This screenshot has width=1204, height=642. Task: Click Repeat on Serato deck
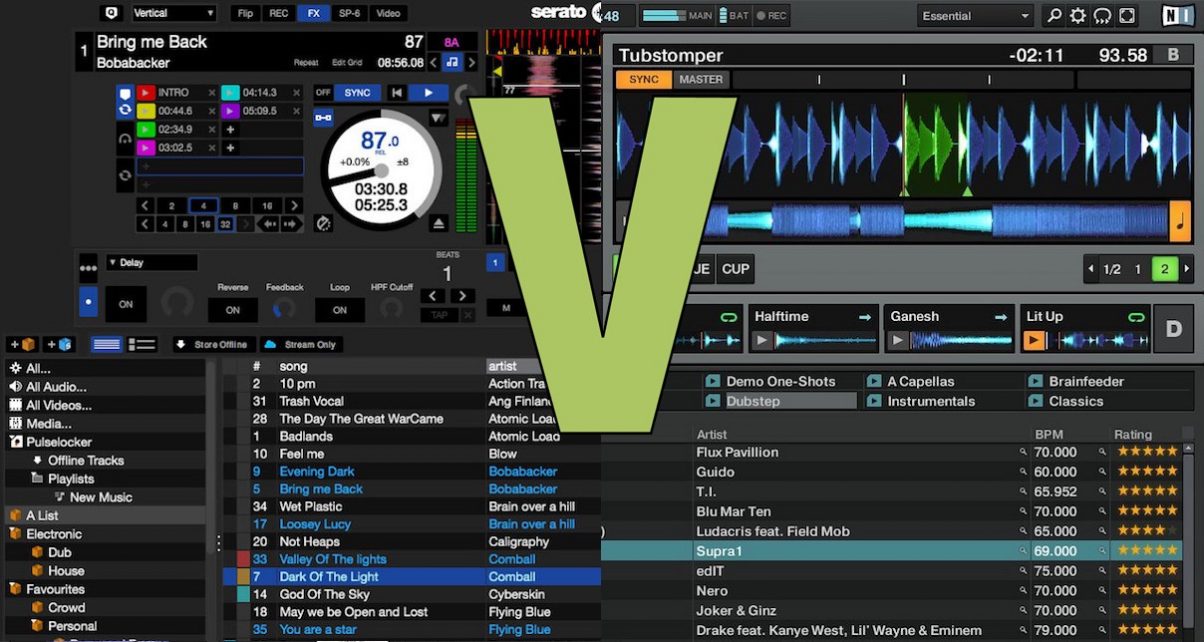(306, 63)
